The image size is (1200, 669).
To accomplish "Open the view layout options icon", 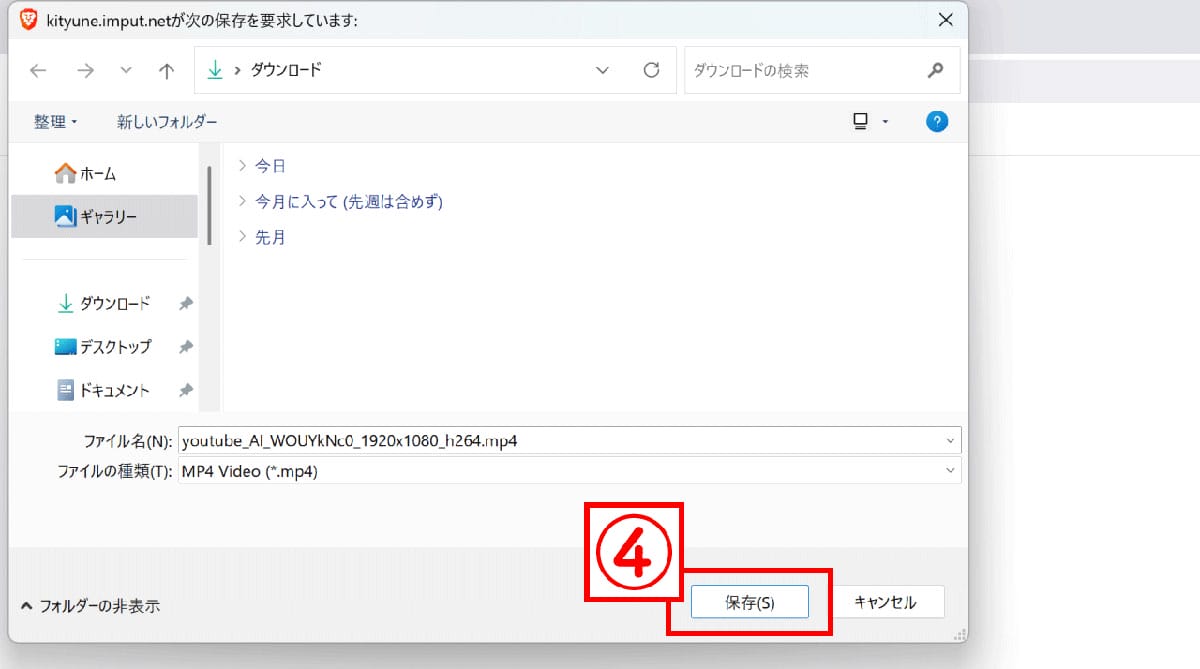I will click(861, 122).
